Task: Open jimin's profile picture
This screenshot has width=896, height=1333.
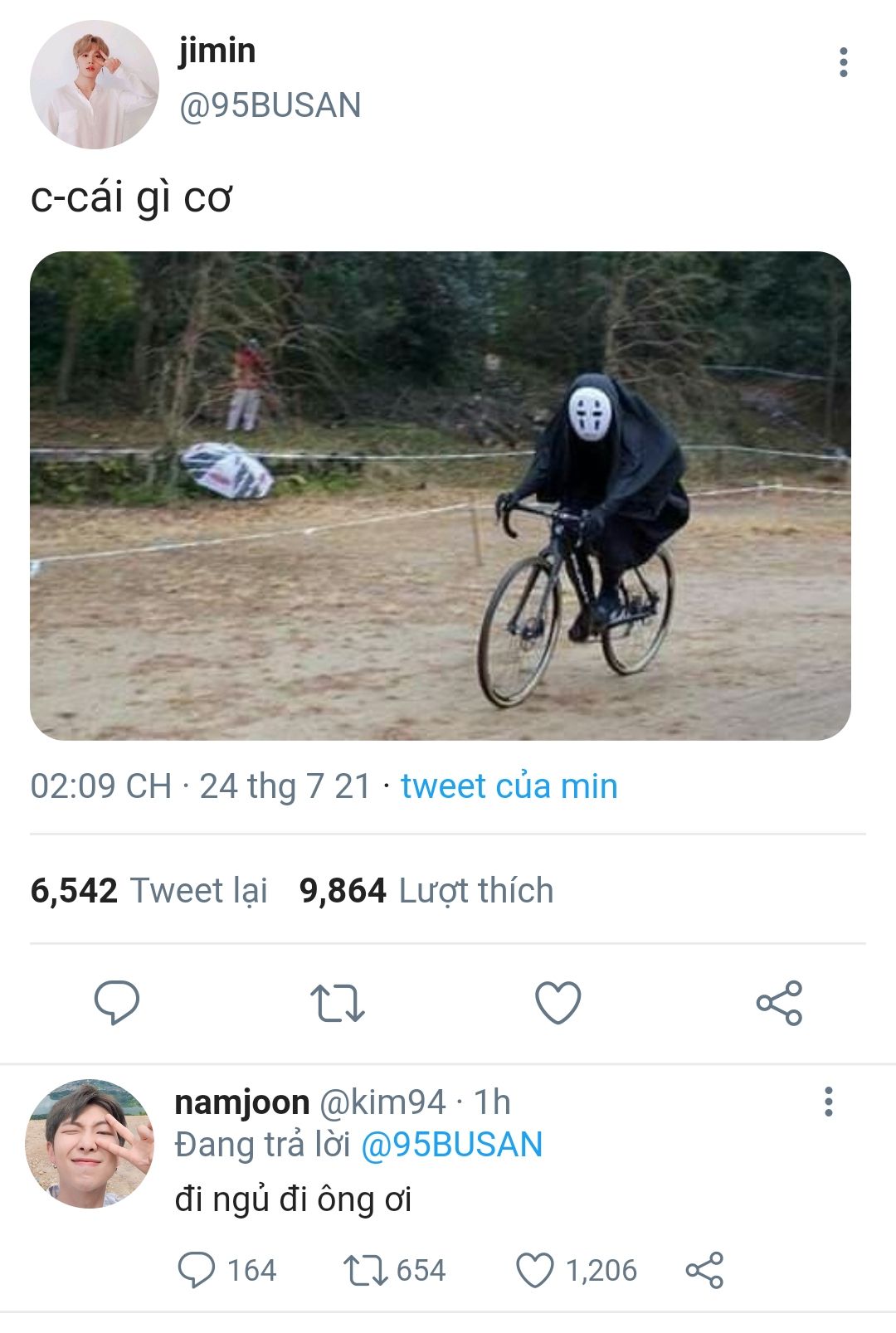Action: [94, 85]
